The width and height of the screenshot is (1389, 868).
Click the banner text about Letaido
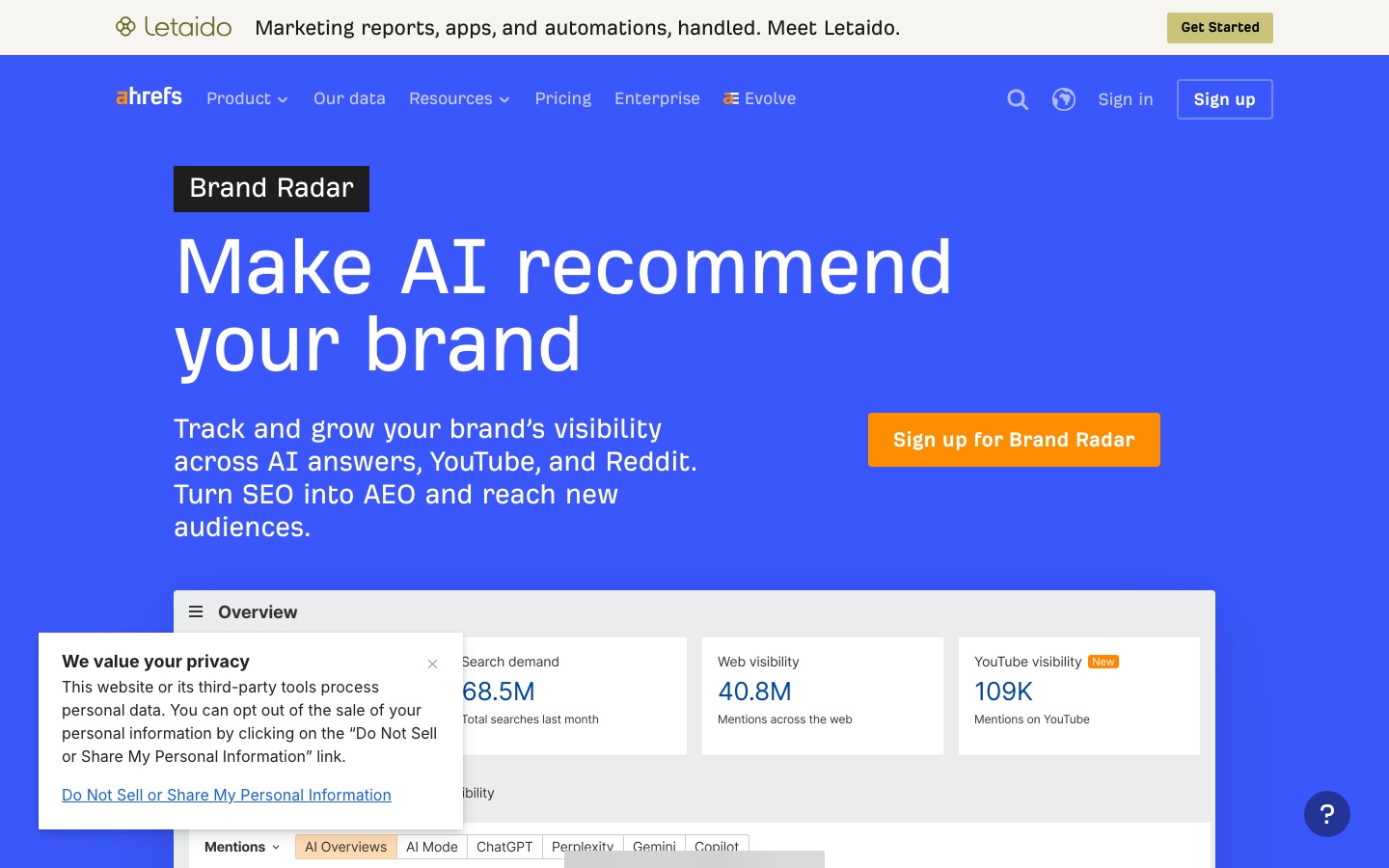click(x=577, y=28)
